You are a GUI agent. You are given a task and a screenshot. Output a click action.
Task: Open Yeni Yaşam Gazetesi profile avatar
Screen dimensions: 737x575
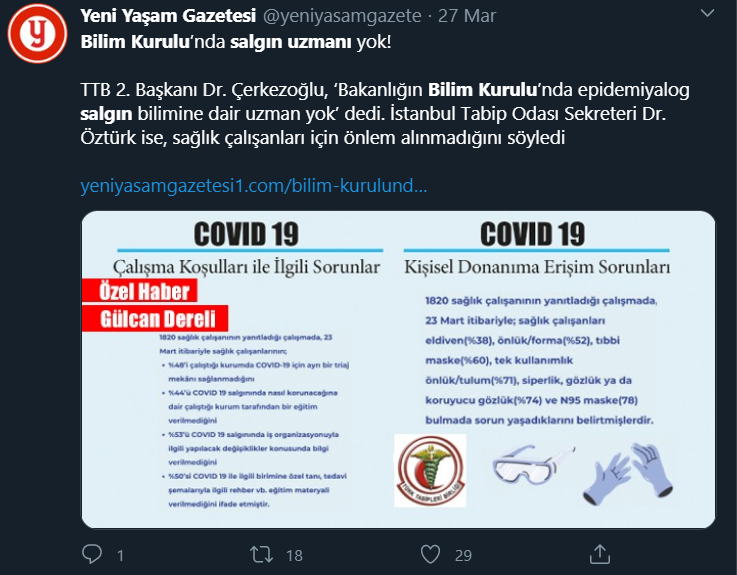(x=38, y=33)
